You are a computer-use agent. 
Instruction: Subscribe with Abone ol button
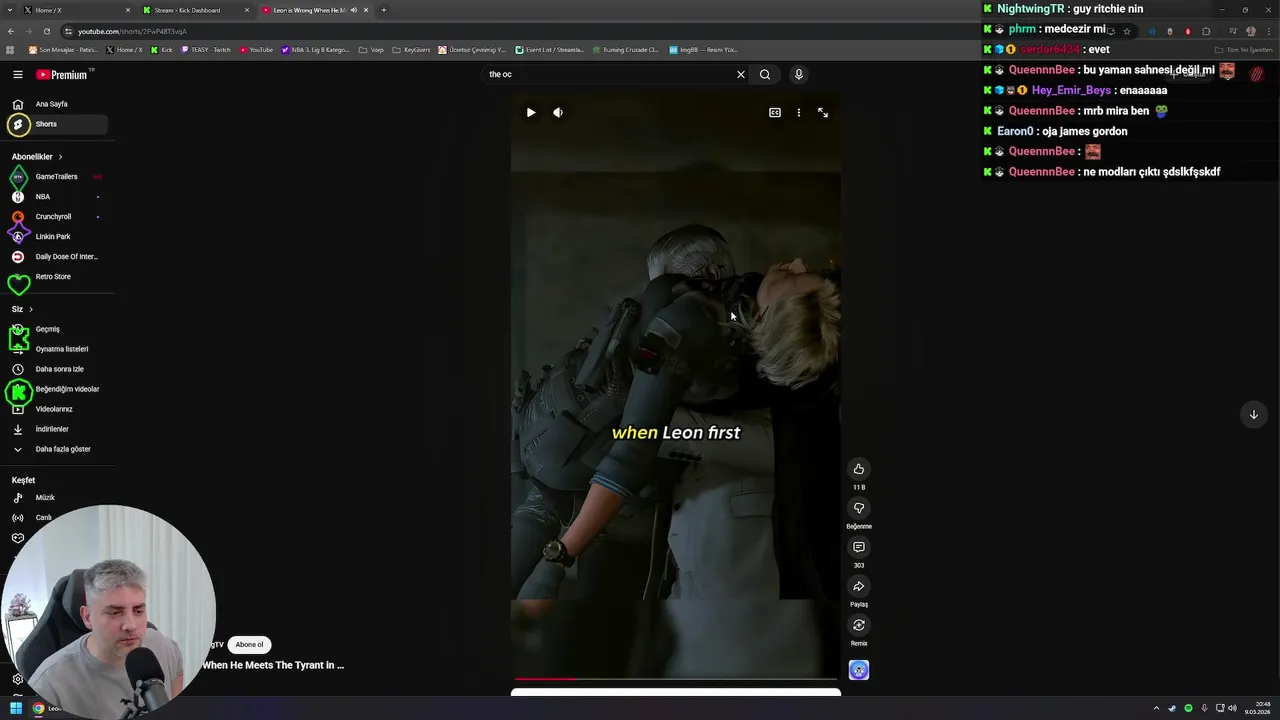click(x=250, y=645)
